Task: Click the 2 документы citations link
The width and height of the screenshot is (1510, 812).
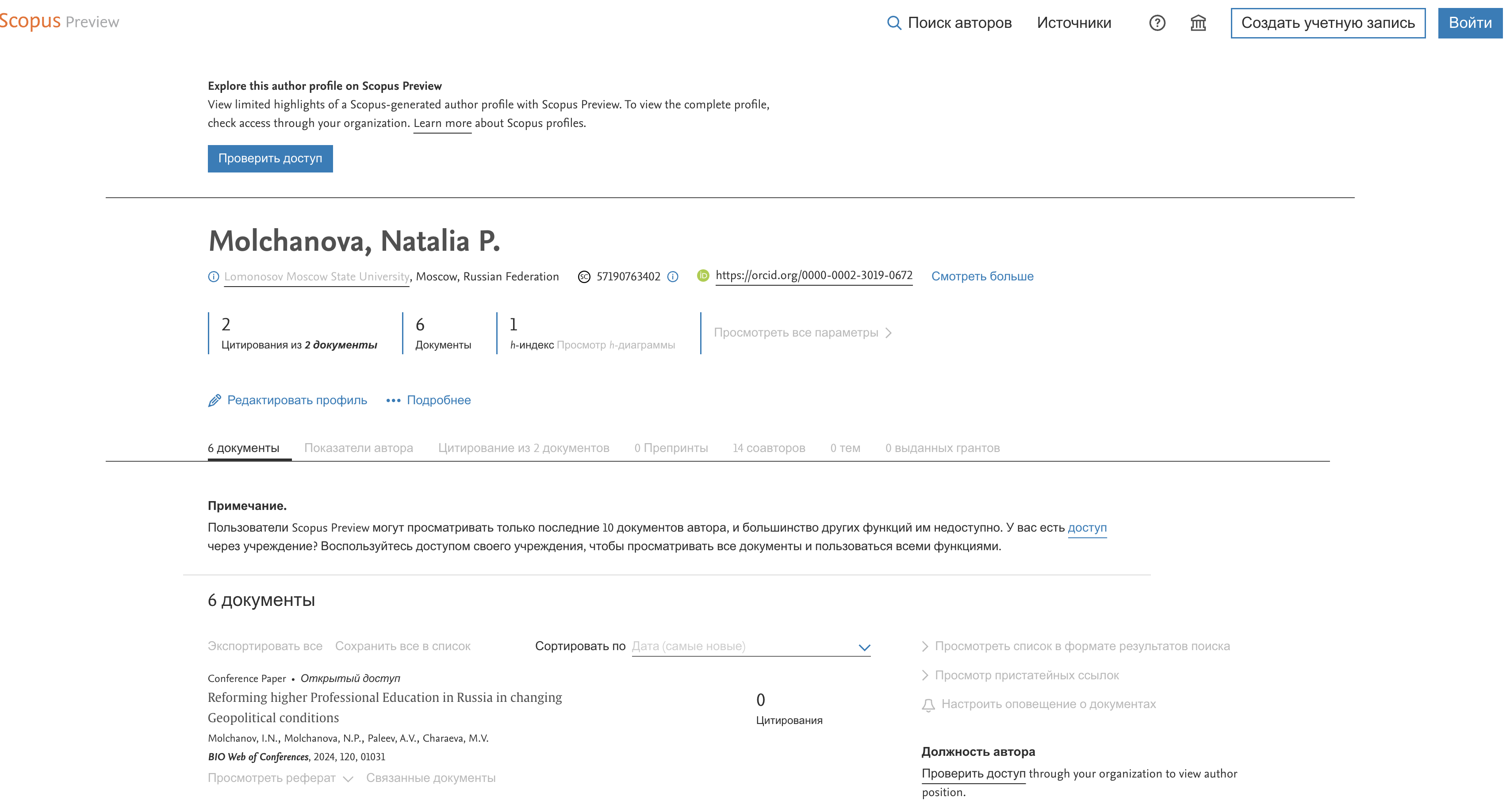Action: (x=341, y=345)
